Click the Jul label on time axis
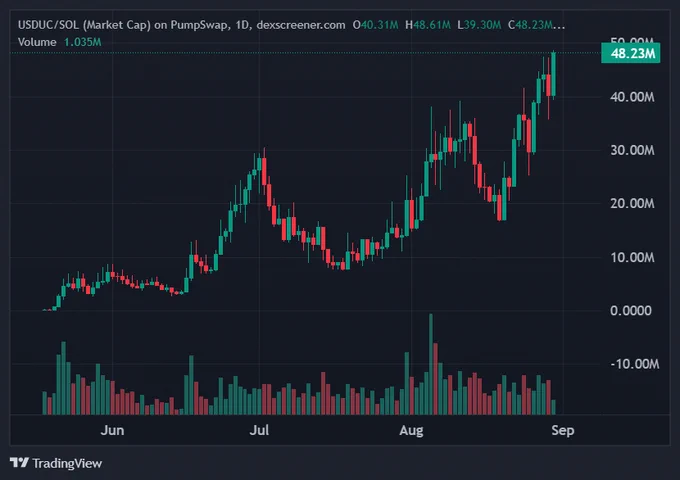This screenshot has width=680, height=480. 259,430
